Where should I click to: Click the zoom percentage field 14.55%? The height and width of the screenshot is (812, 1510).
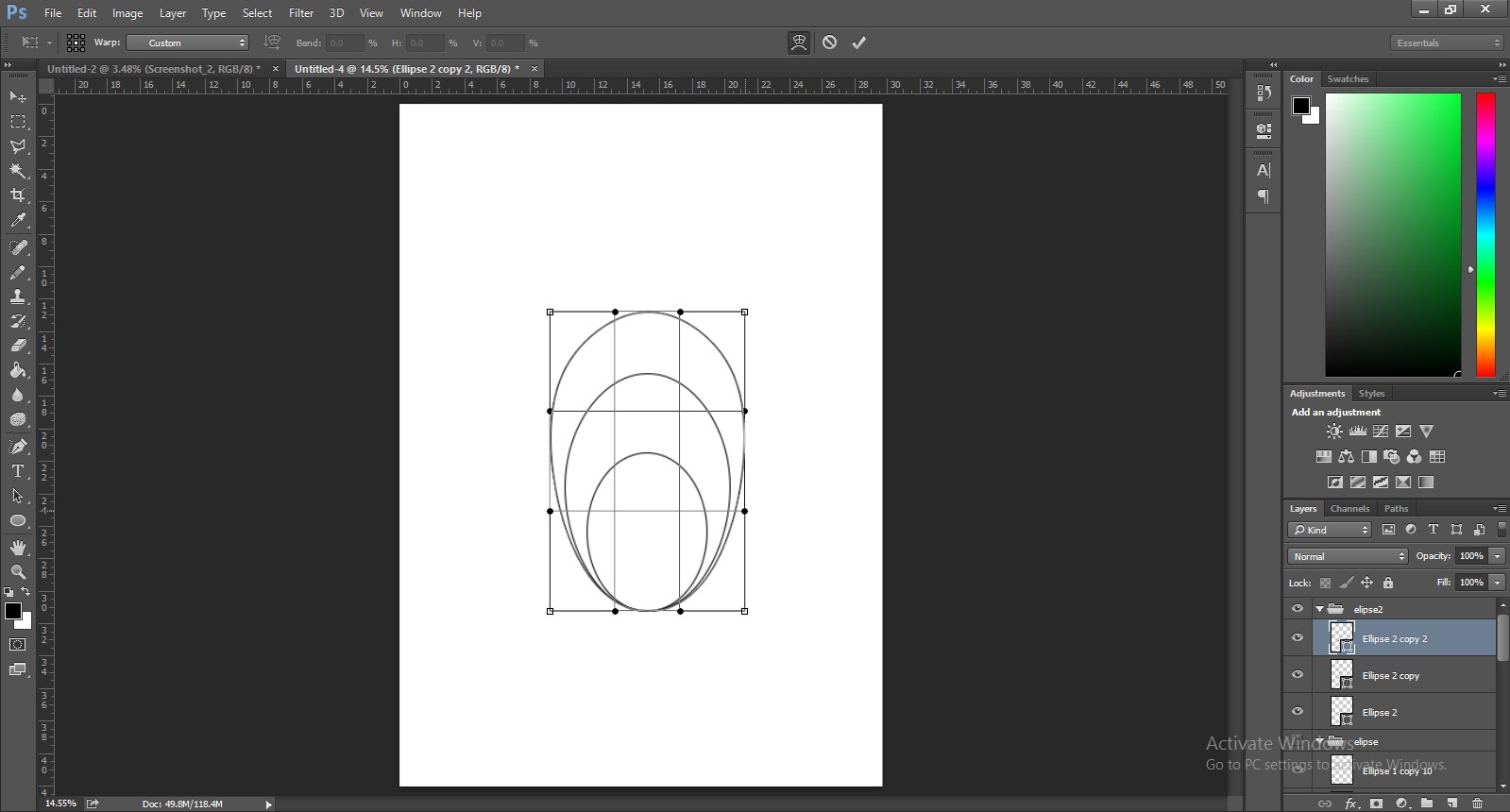(x=60, y=804)
